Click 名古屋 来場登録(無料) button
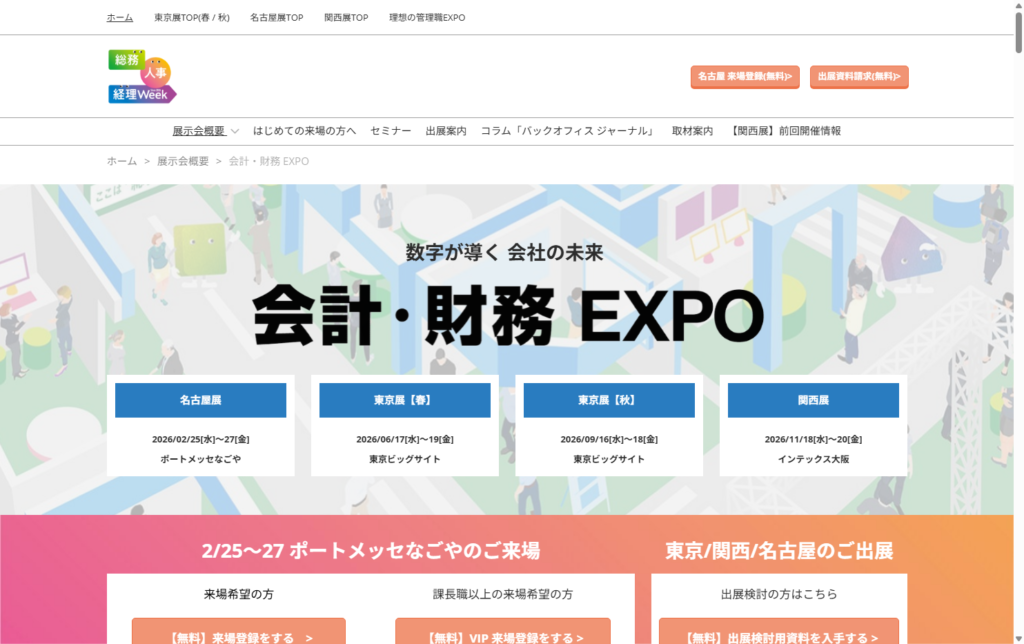The width and height of the screenshot is (1024, 644). [744, 76]
